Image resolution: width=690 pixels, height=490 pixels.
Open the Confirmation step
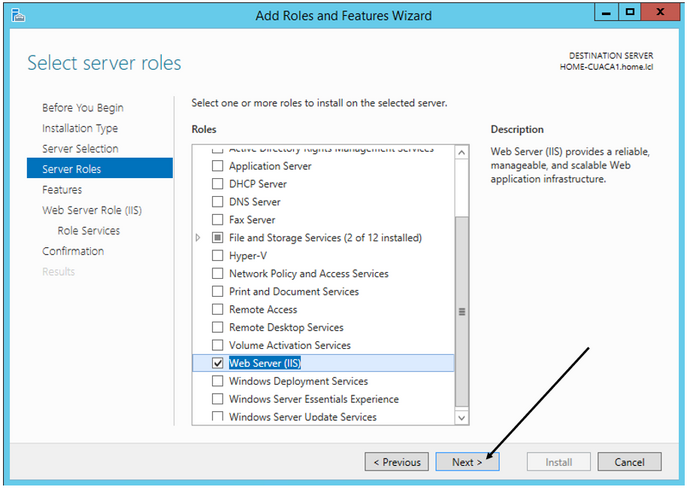tap(73, 251)
